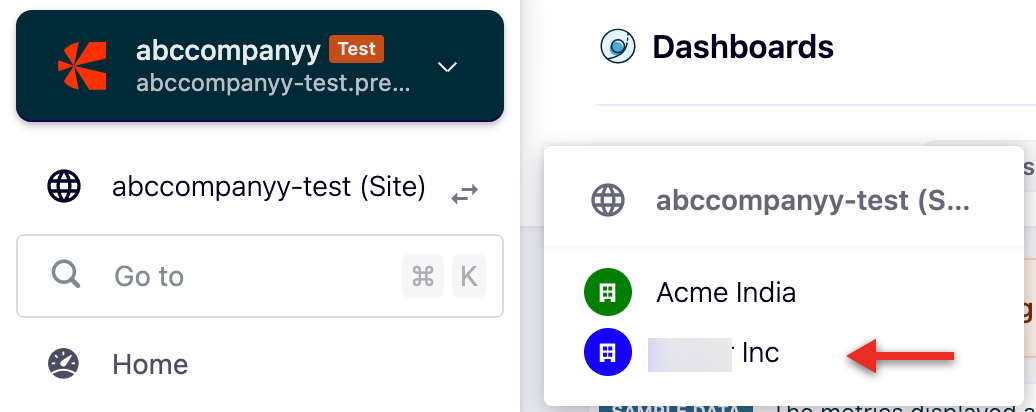Screen dimensions: 1036x412
Task: Open the sidebar abccompanyy-test (Site) entity selector
Action: click(x=269, y=187)
